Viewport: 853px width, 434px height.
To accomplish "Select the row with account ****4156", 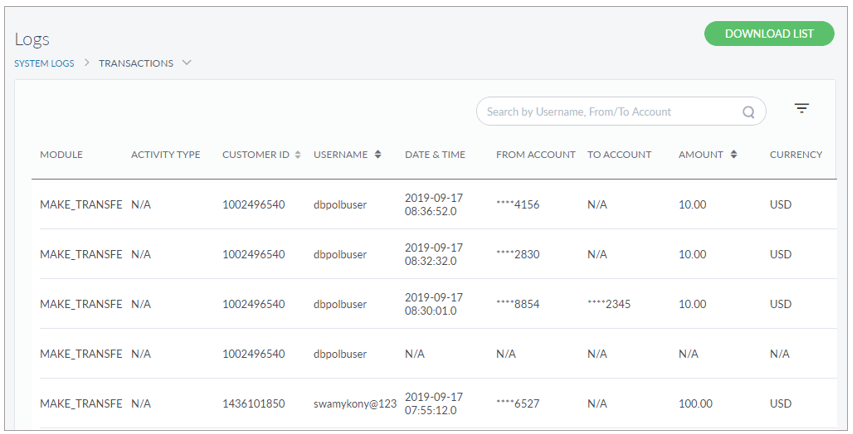I will (517, 205).
